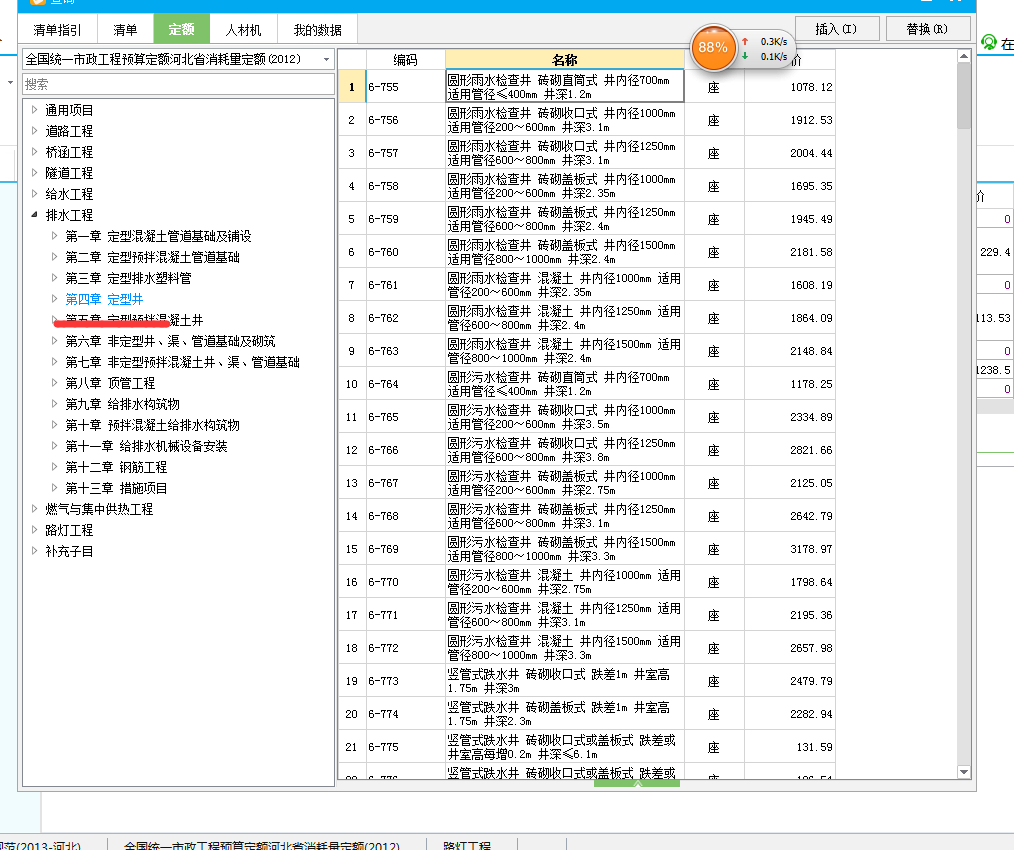Open the quota library dropdown

click(x=326, y=60)
